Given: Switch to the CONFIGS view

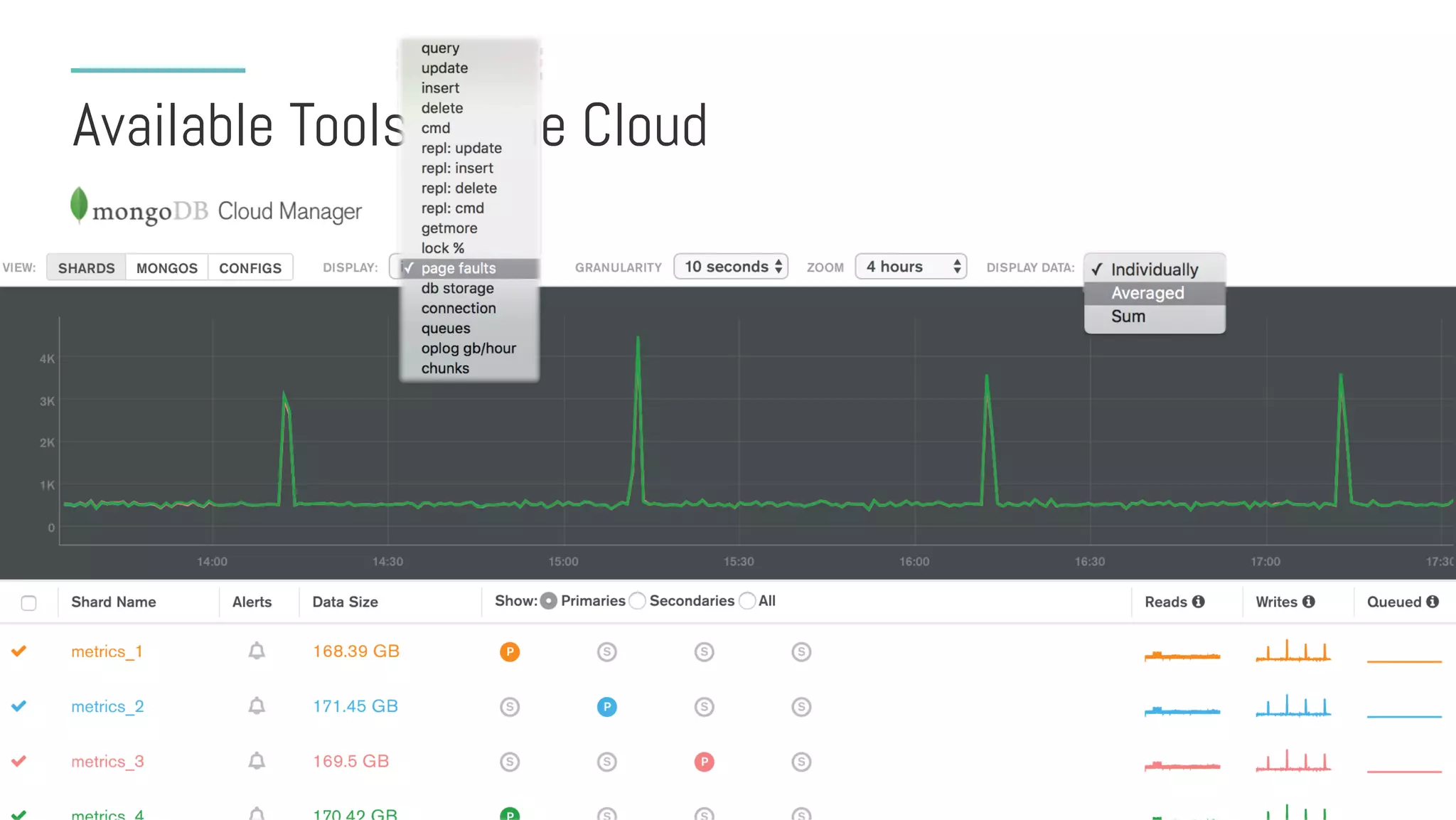Looking at the screenshot, I should coord(250,267).
